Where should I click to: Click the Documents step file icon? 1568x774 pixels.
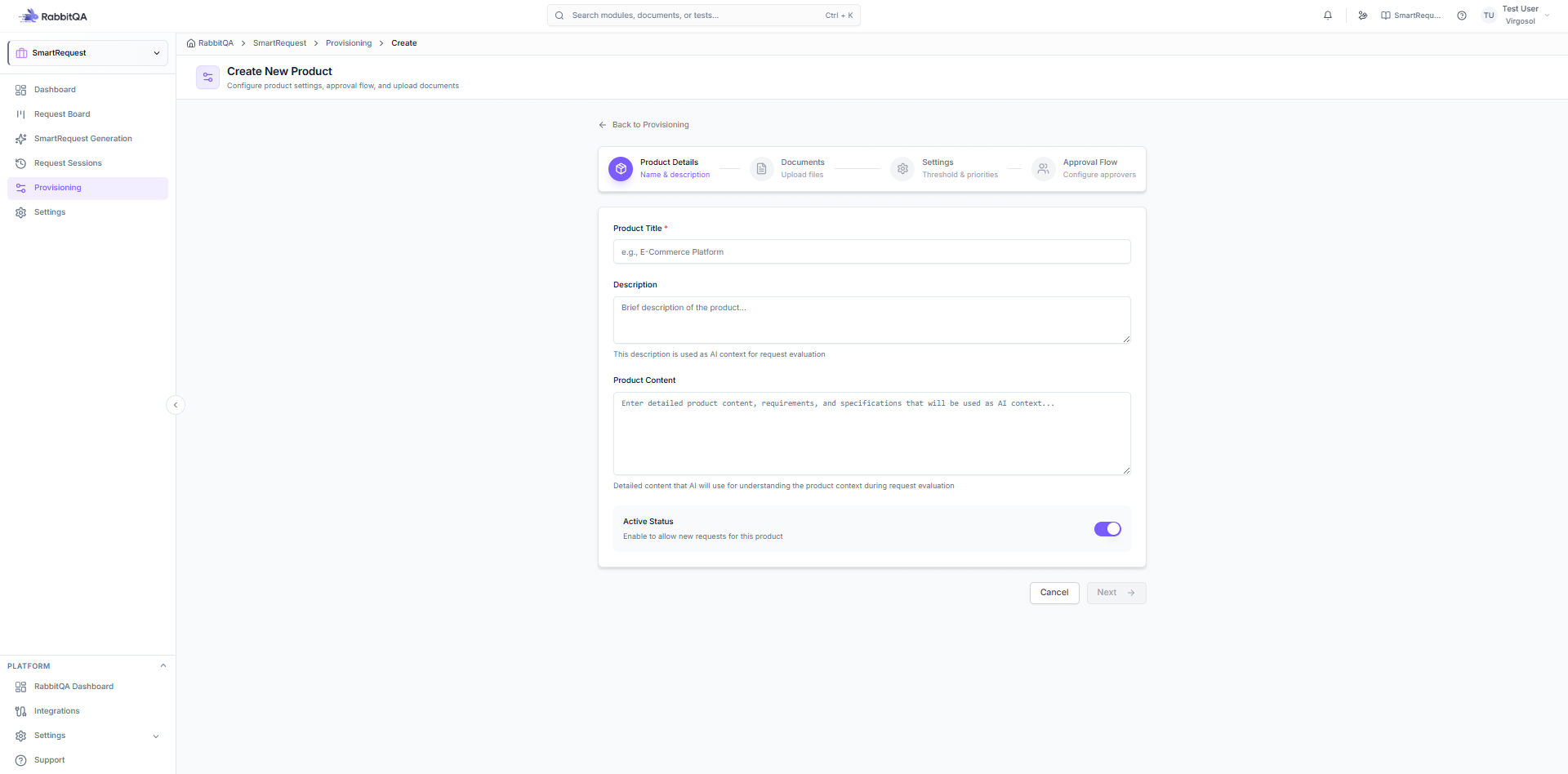coord(761,169)
